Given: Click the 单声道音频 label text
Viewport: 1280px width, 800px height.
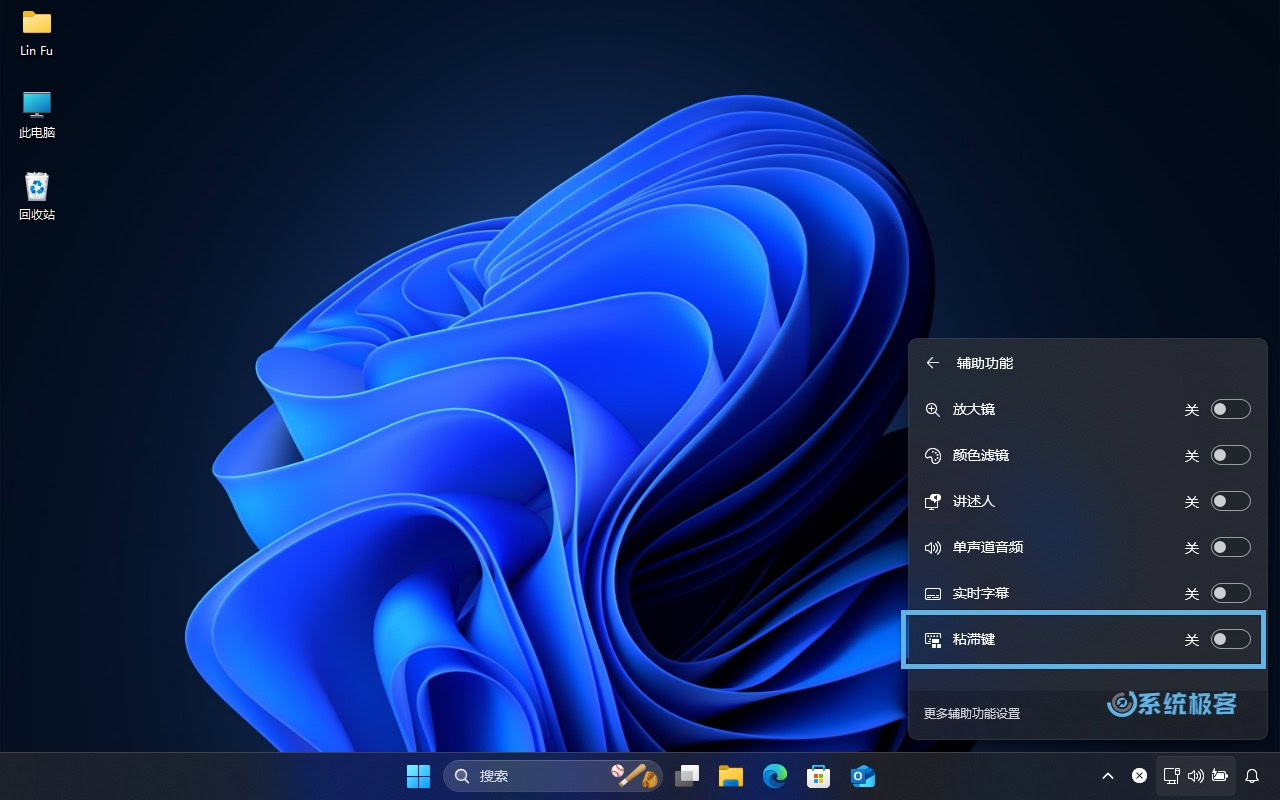Looking at the screenshot, I should [x=988, y=547].
